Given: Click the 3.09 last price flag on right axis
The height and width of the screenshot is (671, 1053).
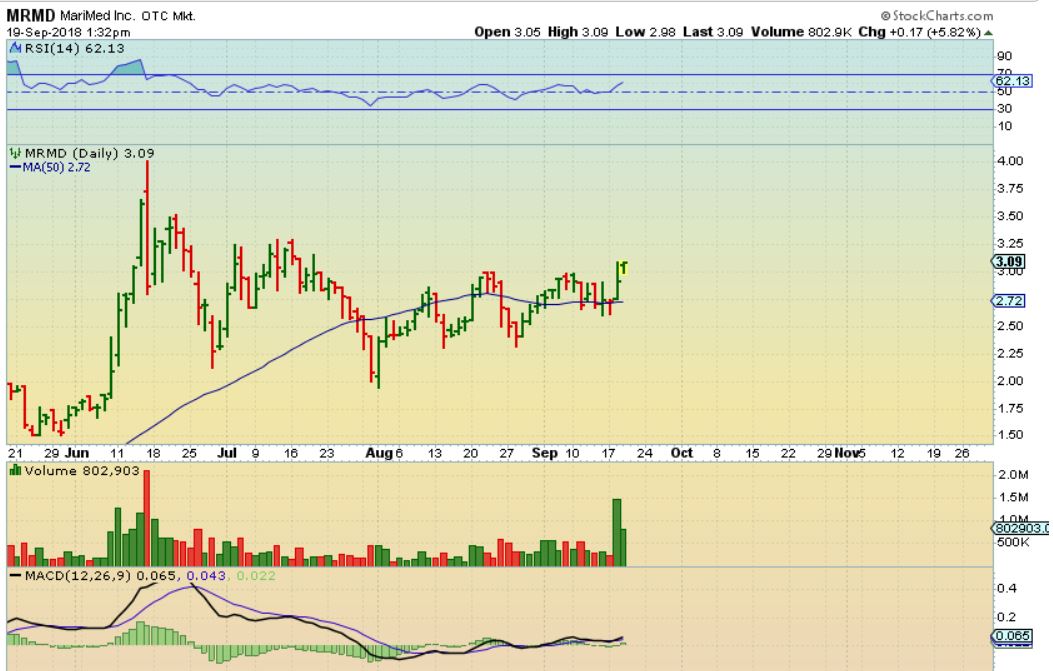Looking at the screenshot, I should [1006, 262].
